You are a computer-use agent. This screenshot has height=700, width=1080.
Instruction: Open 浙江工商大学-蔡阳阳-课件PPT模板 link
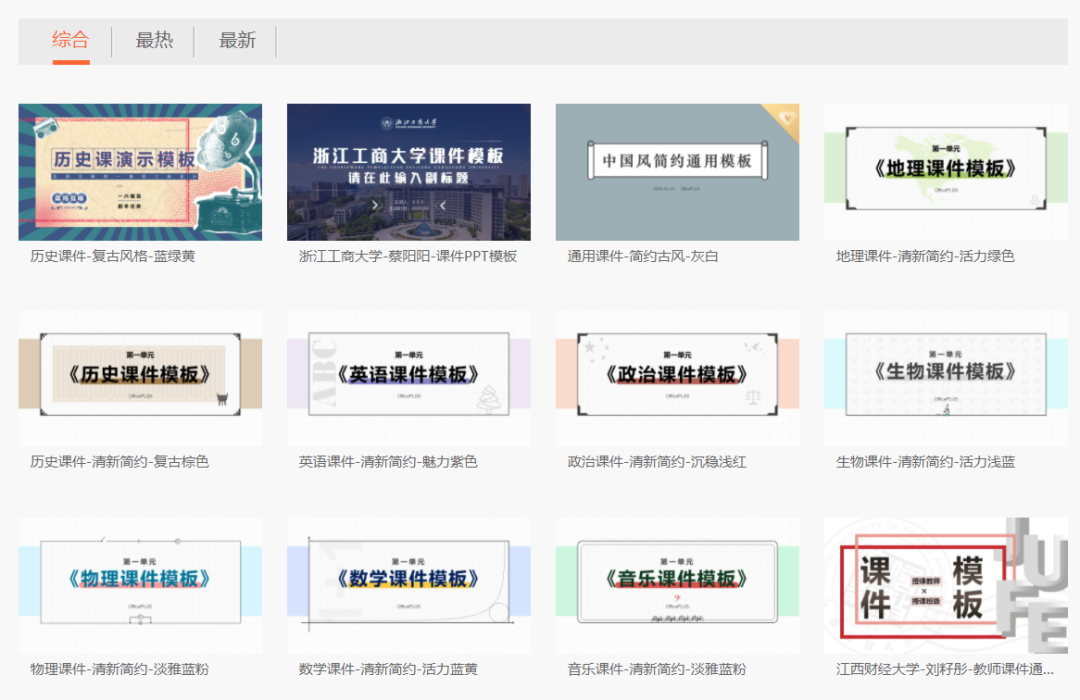point(403,255)
